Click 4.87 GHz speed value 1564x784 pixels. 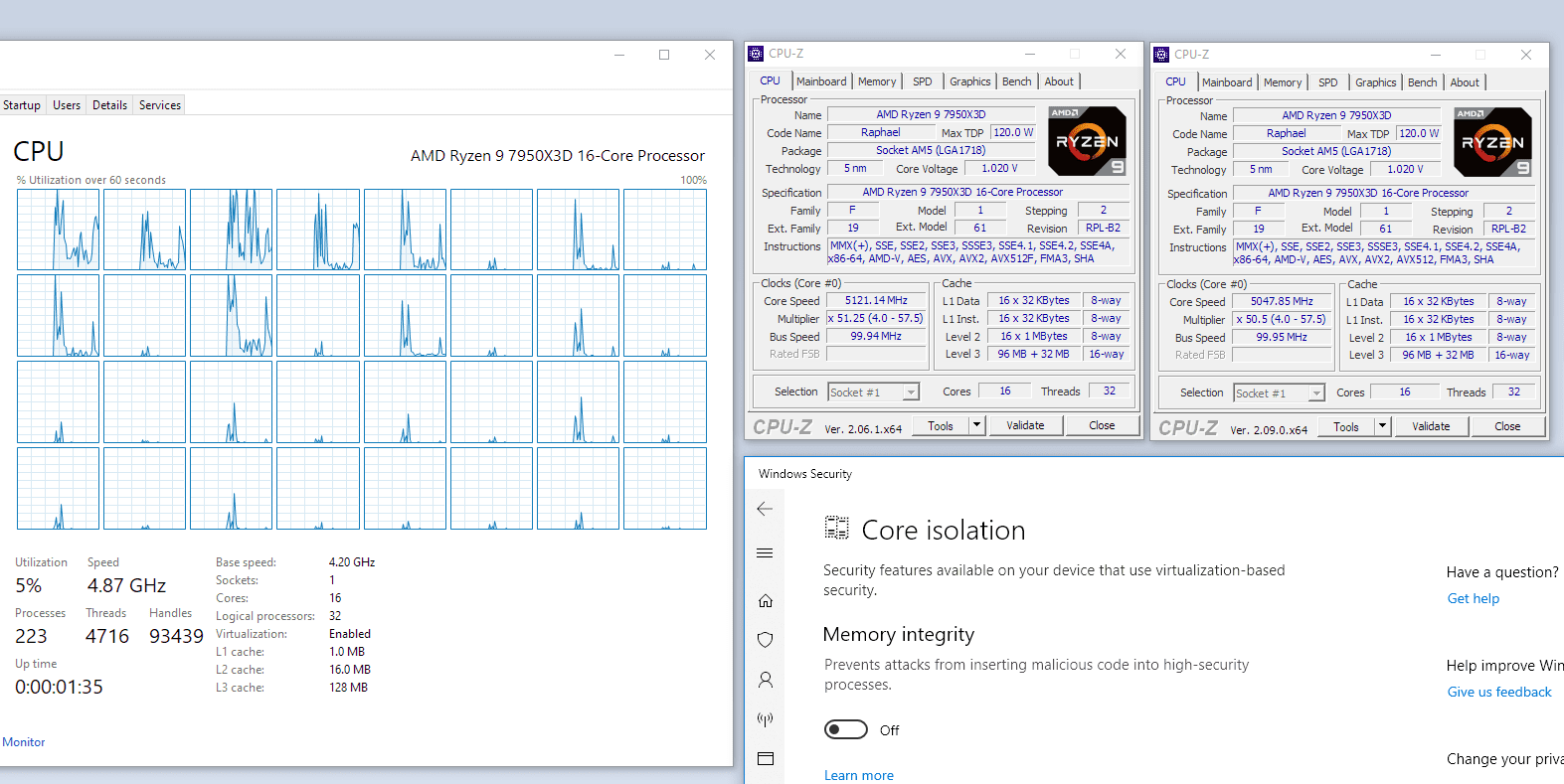pyautogui.click(x=126, y=585)
